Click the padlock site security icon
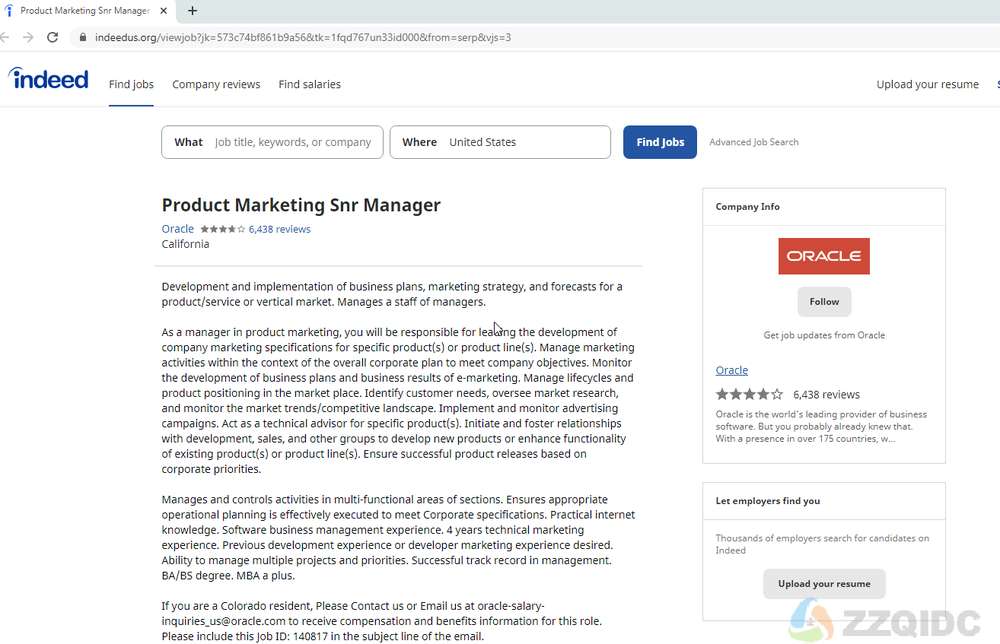The height and width of the screenshot is (644, 1000). pyautogui.click(x=82, y=38)
